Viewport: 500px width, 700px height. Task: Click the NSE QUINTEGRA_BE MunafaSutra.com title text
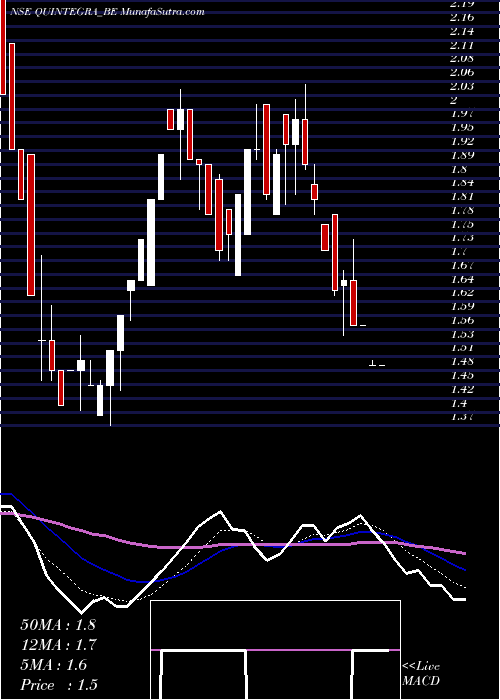106,12
